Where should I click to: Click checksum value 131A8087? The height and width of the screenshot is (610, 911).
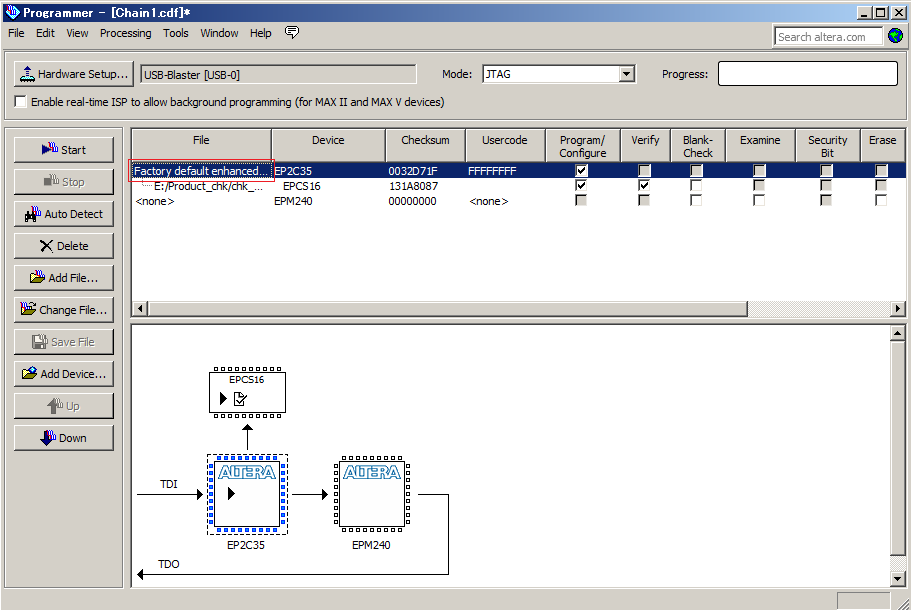pos(413,186)
